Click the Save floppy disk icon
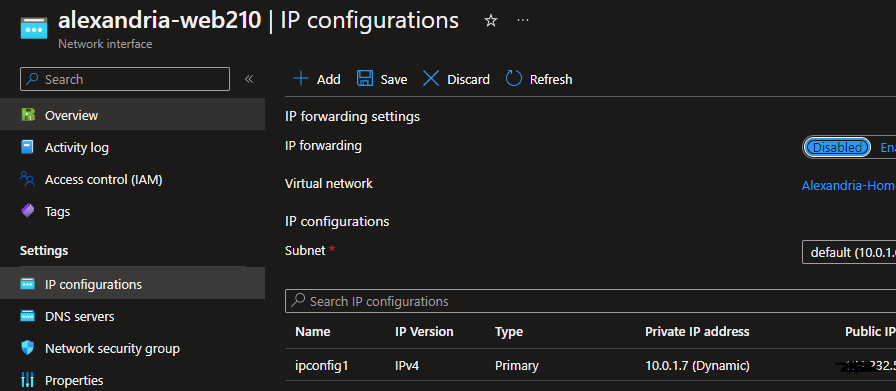The width and height of the screenshot is (896, 391). coord(365,79)
